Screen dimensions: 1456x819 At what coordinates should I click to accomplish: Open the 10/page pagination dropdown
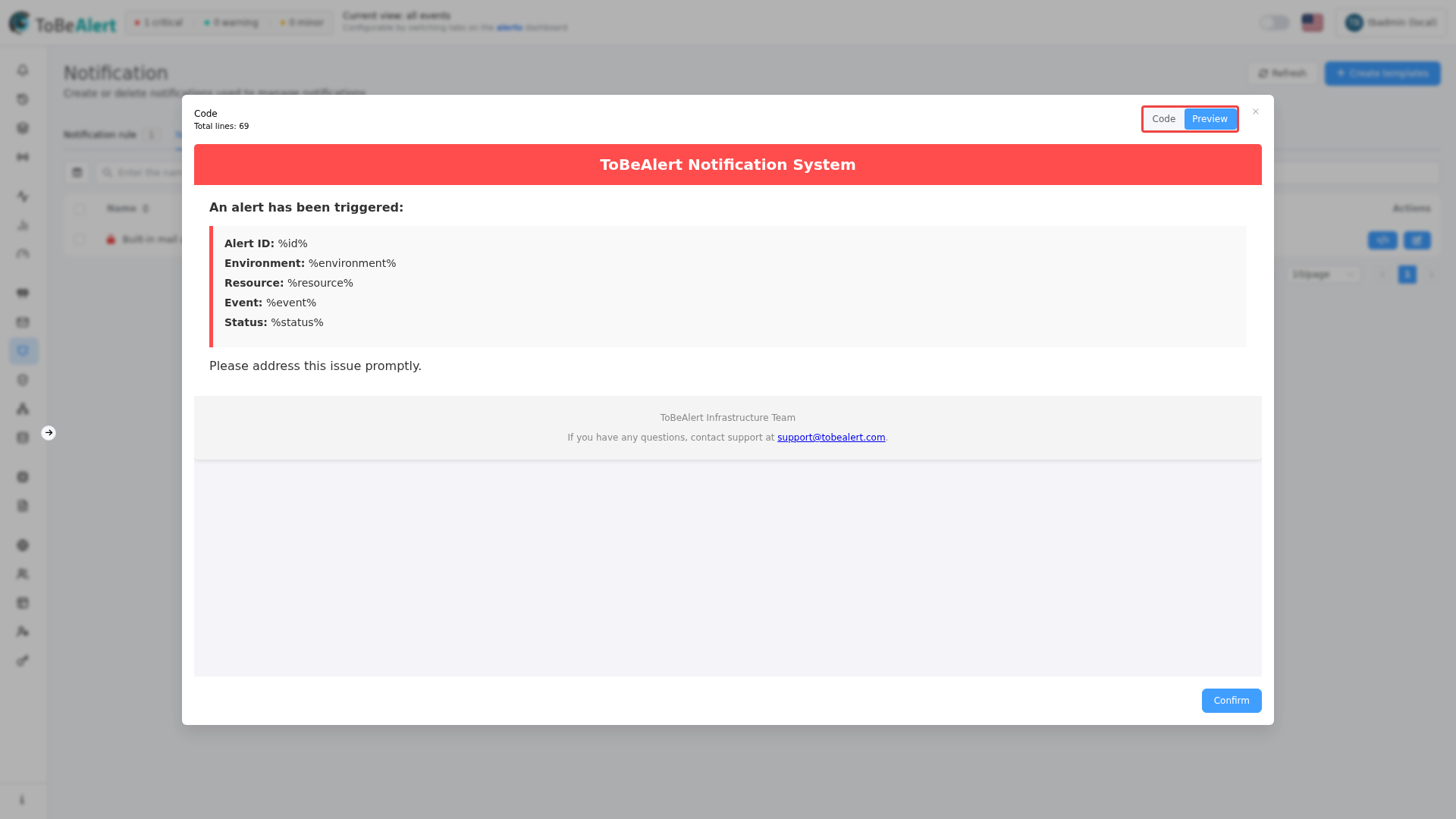pyautogui.click(x=1326, y=275)
